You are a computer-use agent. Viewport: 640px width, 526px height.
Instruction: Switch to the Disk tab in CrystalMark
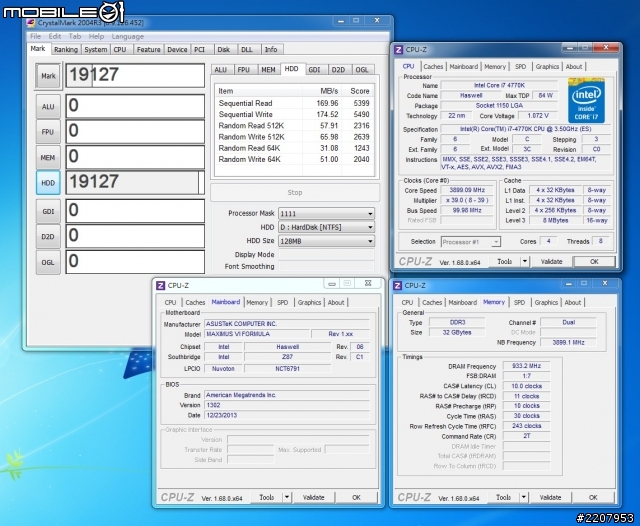coord(224,49)
